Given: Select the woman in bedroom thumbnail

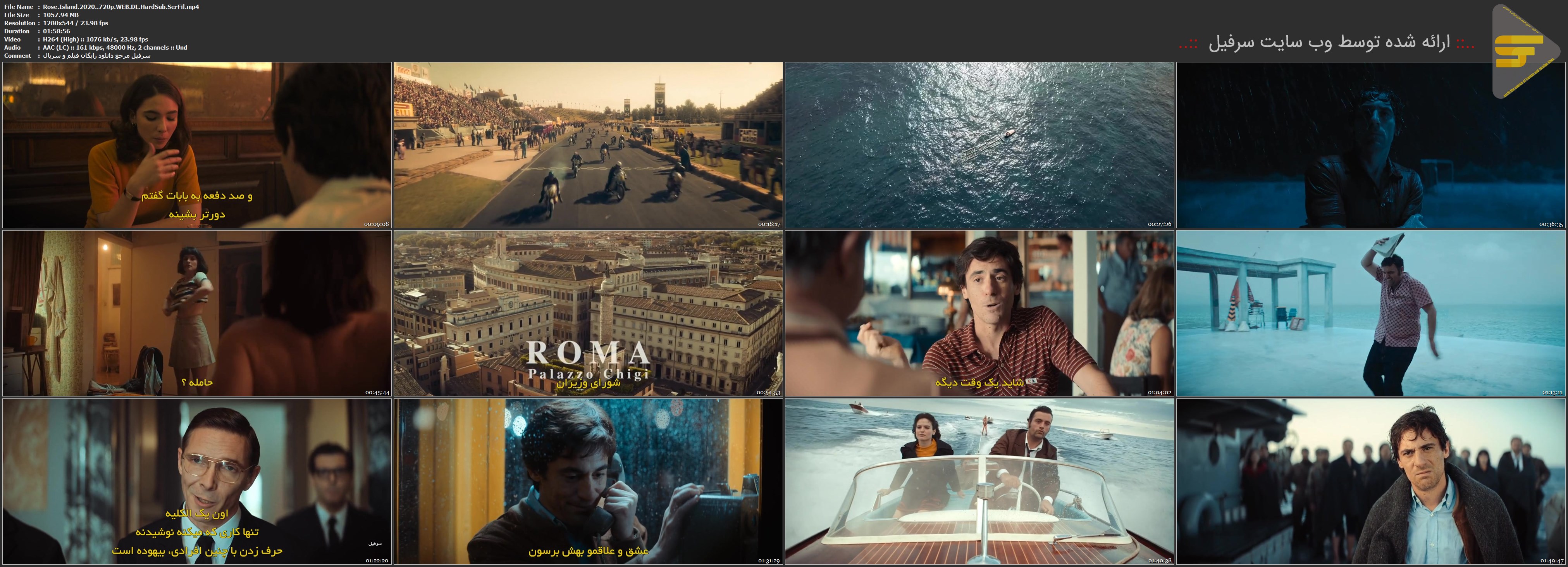Looking at the screenshot, I should pos(196,313).
